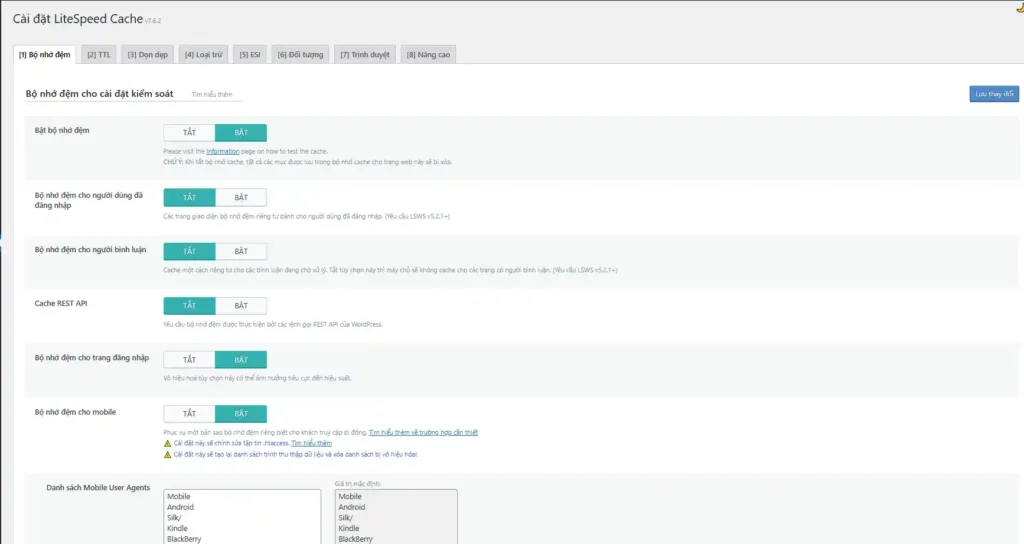The width and height of the screenshot is (1024, 544).
Task: Set Bật bộ nhớ đệm to BẬT
Action: click(241, 133)
